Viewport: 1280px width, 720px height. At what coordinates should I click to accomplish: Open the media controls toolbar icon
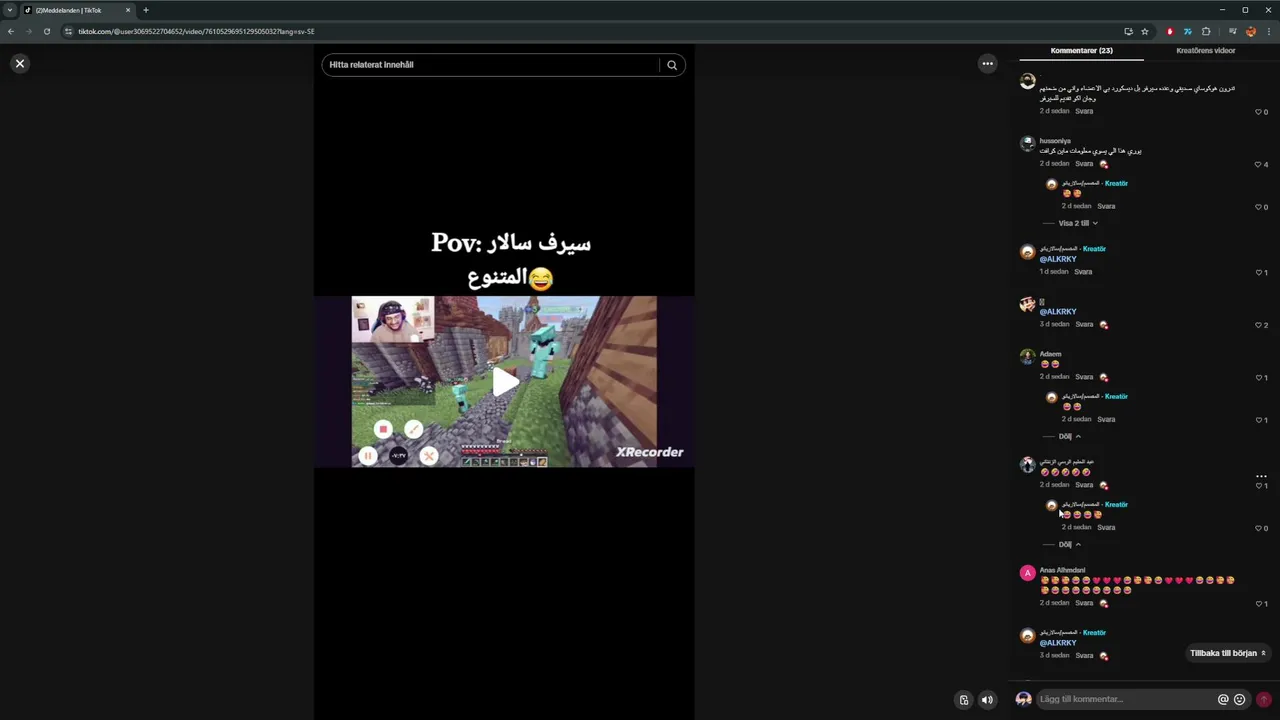pos(1233,31)
